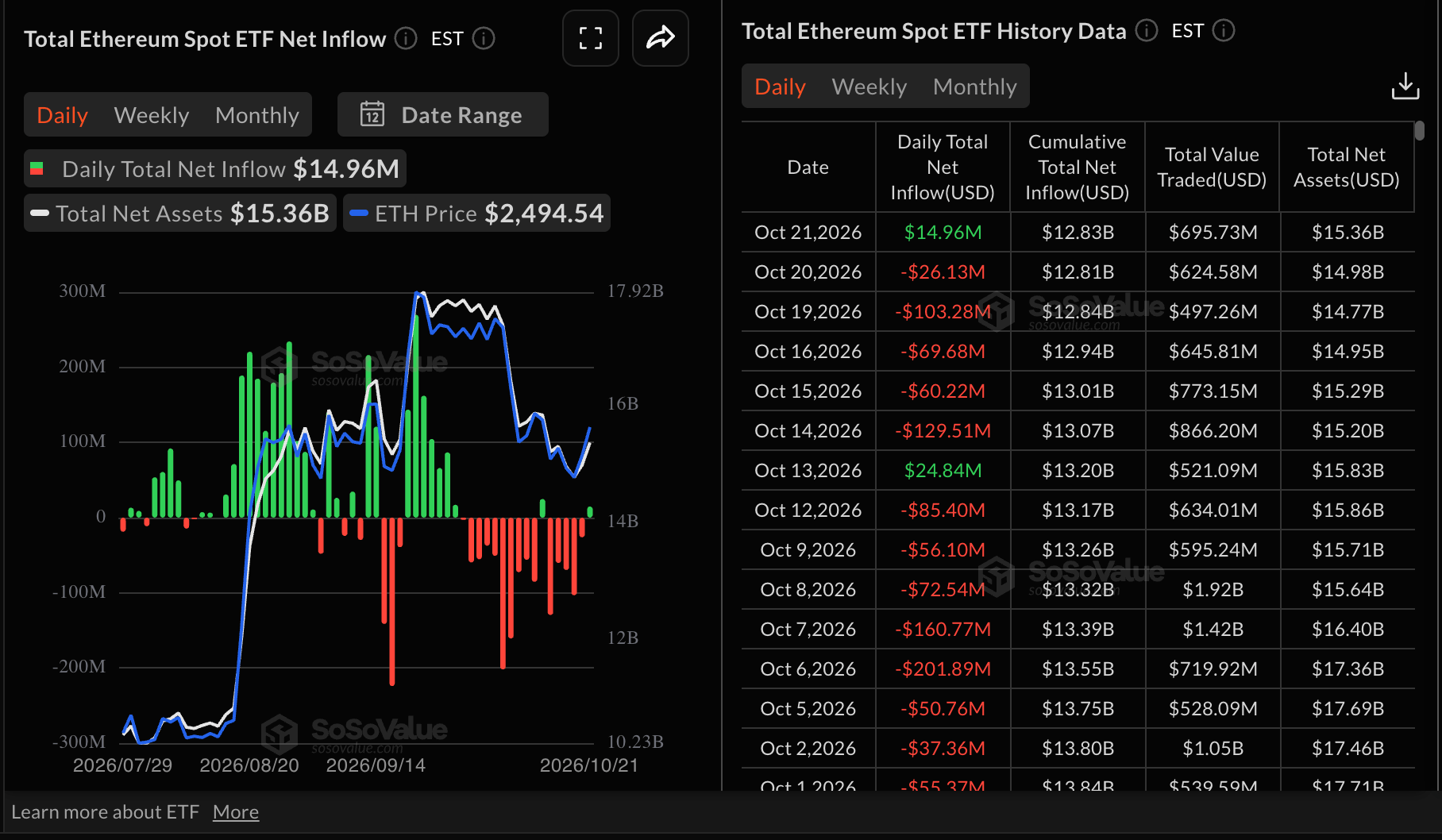Click the -$160.77M net inflow cell
Viewport: 1442px width, 840px height.
[943, 629]
